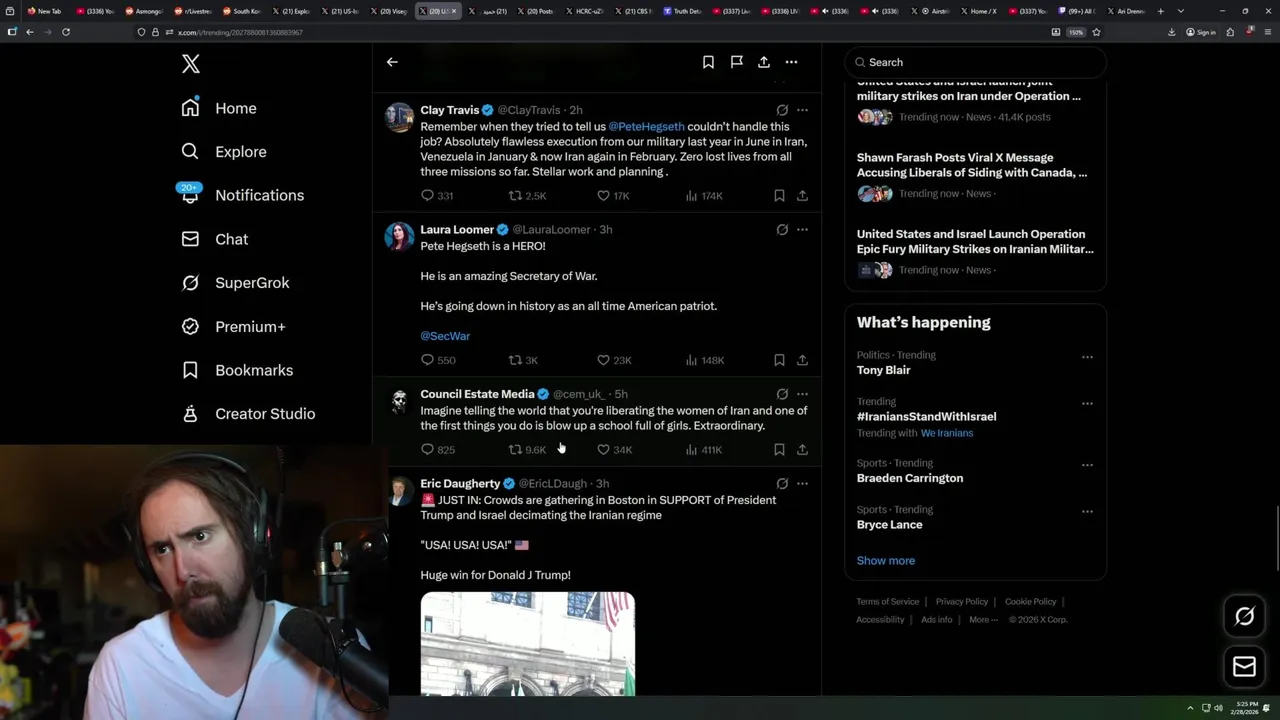The height and width of the screenshot is (720, 1280).
Task: Open Laura Loomer profile name
Action: [x=457, y=229]
